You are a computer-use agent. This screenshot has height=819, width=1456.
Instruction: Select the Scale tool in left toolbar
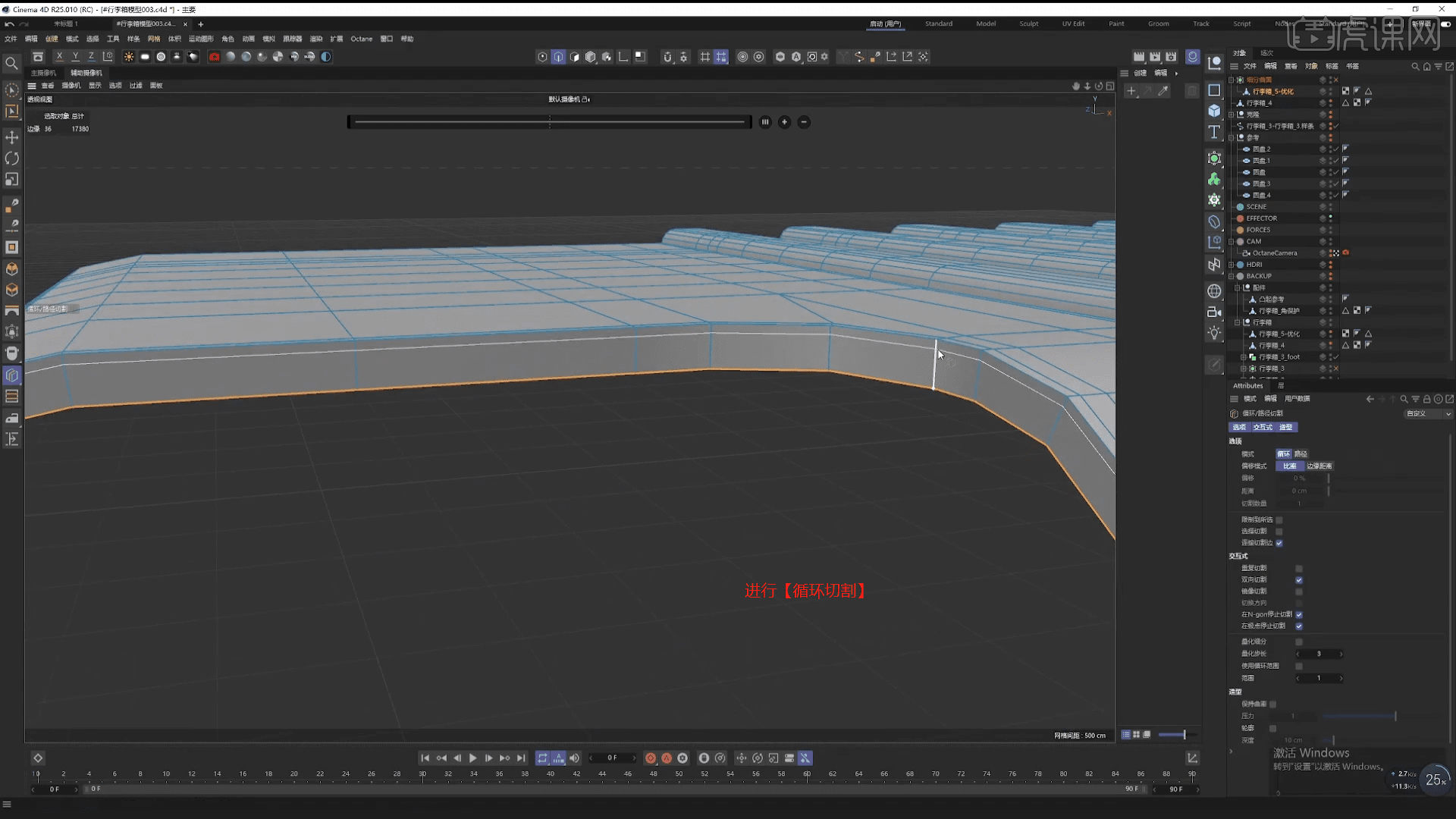[x=12, y=180]
